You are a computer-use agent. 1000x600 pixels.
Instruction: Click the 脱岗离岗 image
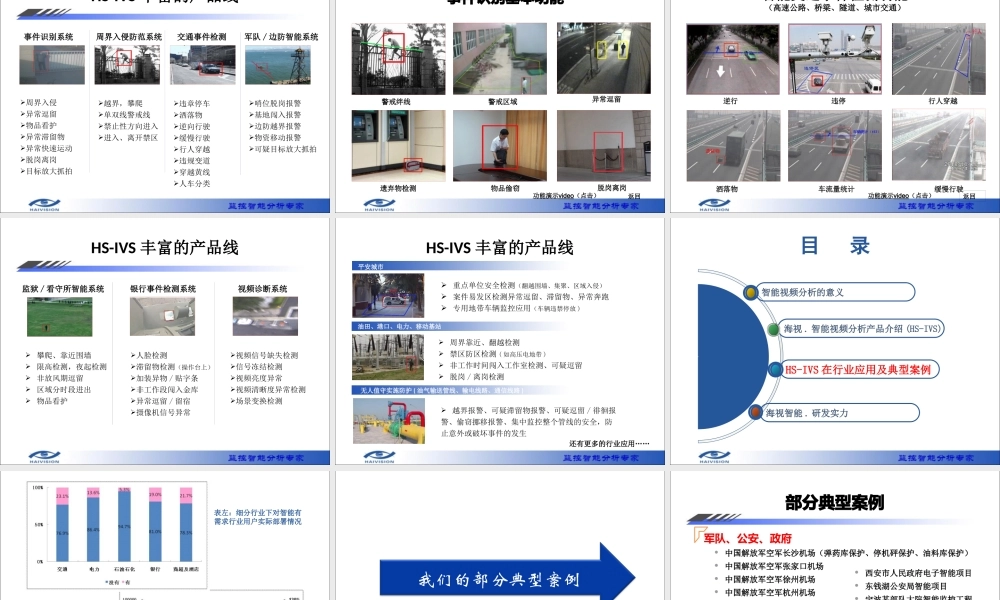tap(604, 145)
